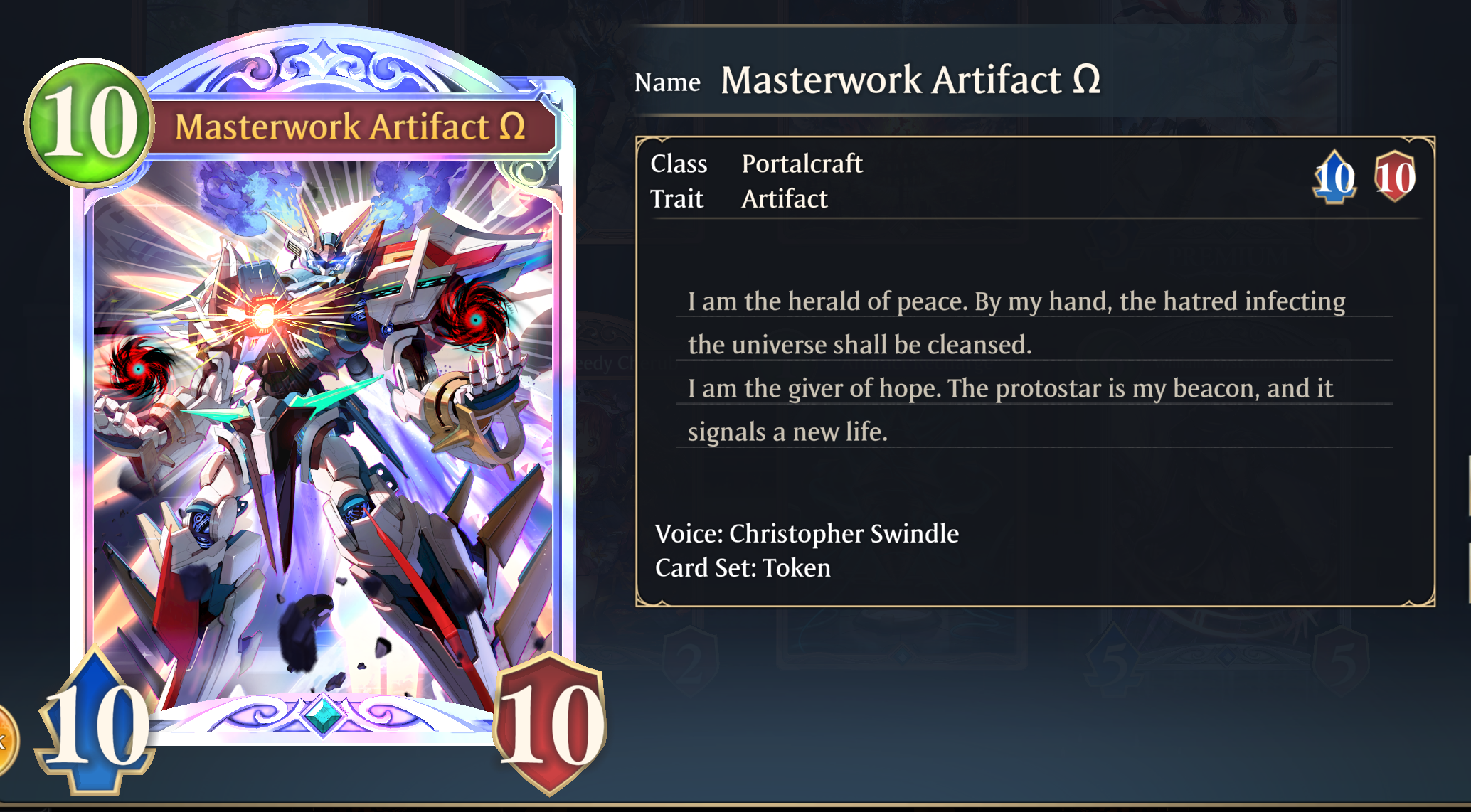Click the flavor text line about protostar beacon
1471x812 pixels.
point(1010,410)
